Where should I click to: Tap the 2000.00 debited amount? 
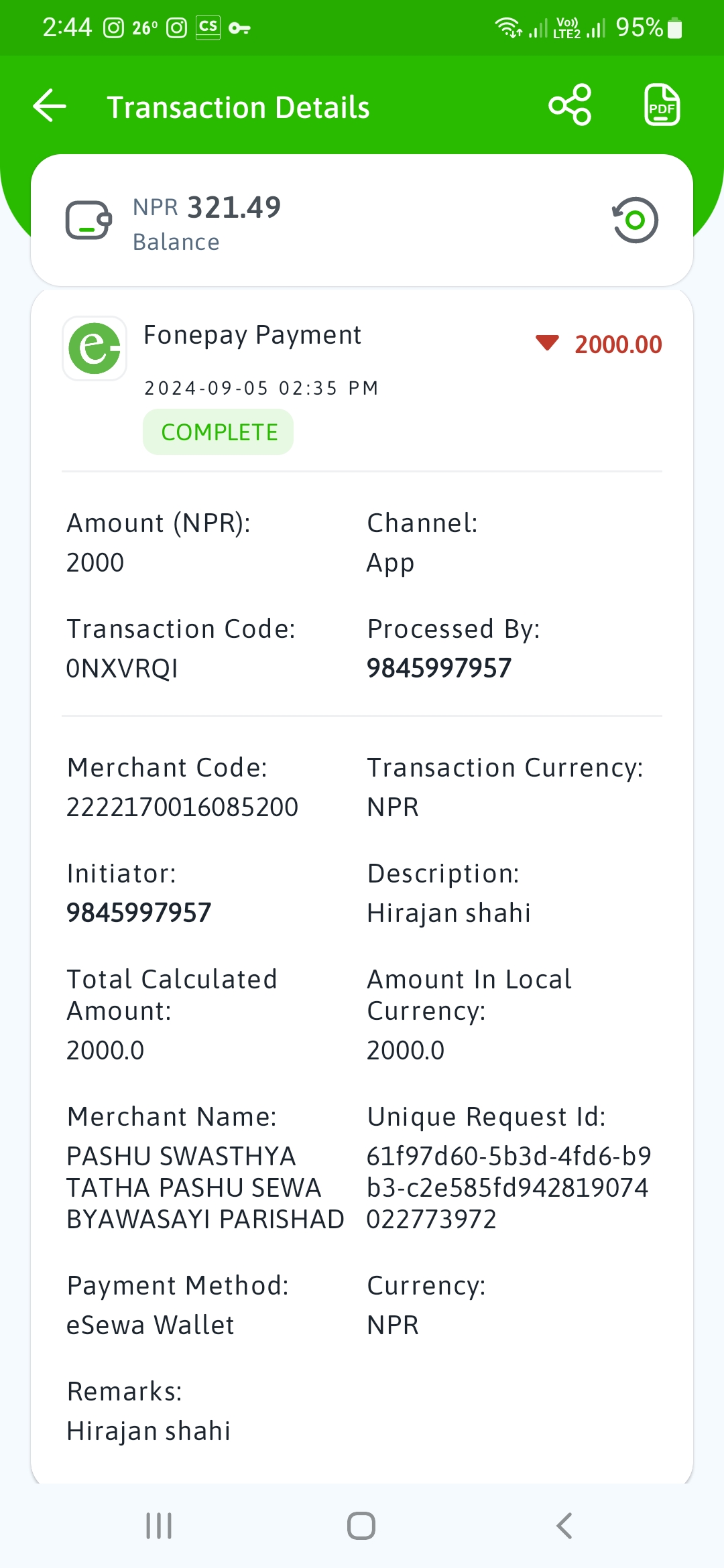(x=618, y=344)
